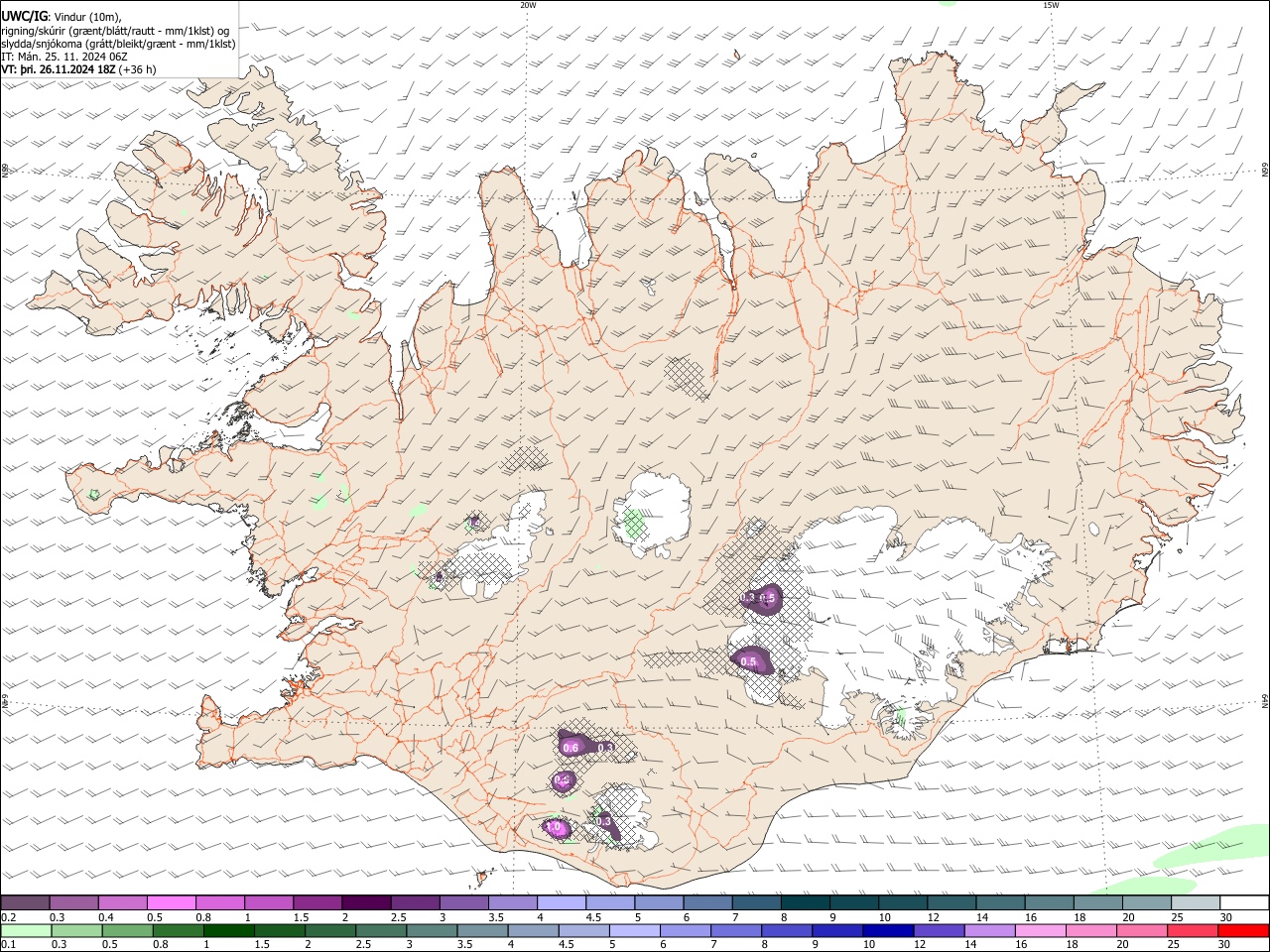Click the '1.0' snowfall value on the map
Screen dimensions: 1270x952
pyautogui.click(x=555, y=826)
